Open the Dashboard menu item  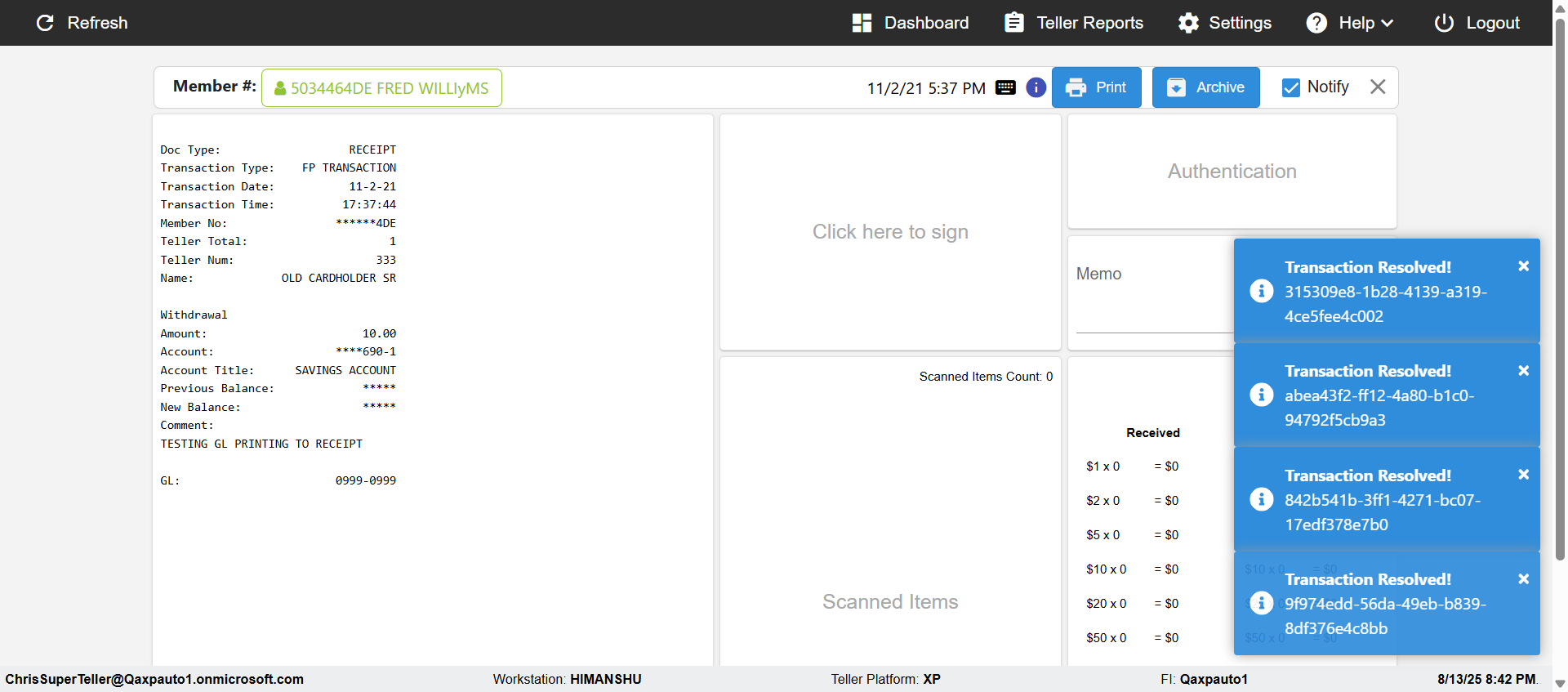[911, 23]
